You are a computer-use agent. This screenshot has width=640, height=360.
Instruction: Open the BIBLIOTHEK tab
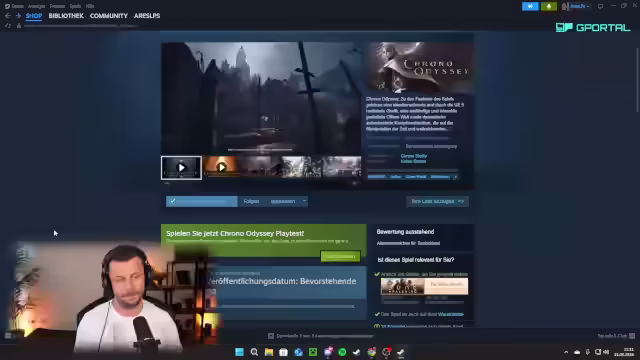click(66, 16)
